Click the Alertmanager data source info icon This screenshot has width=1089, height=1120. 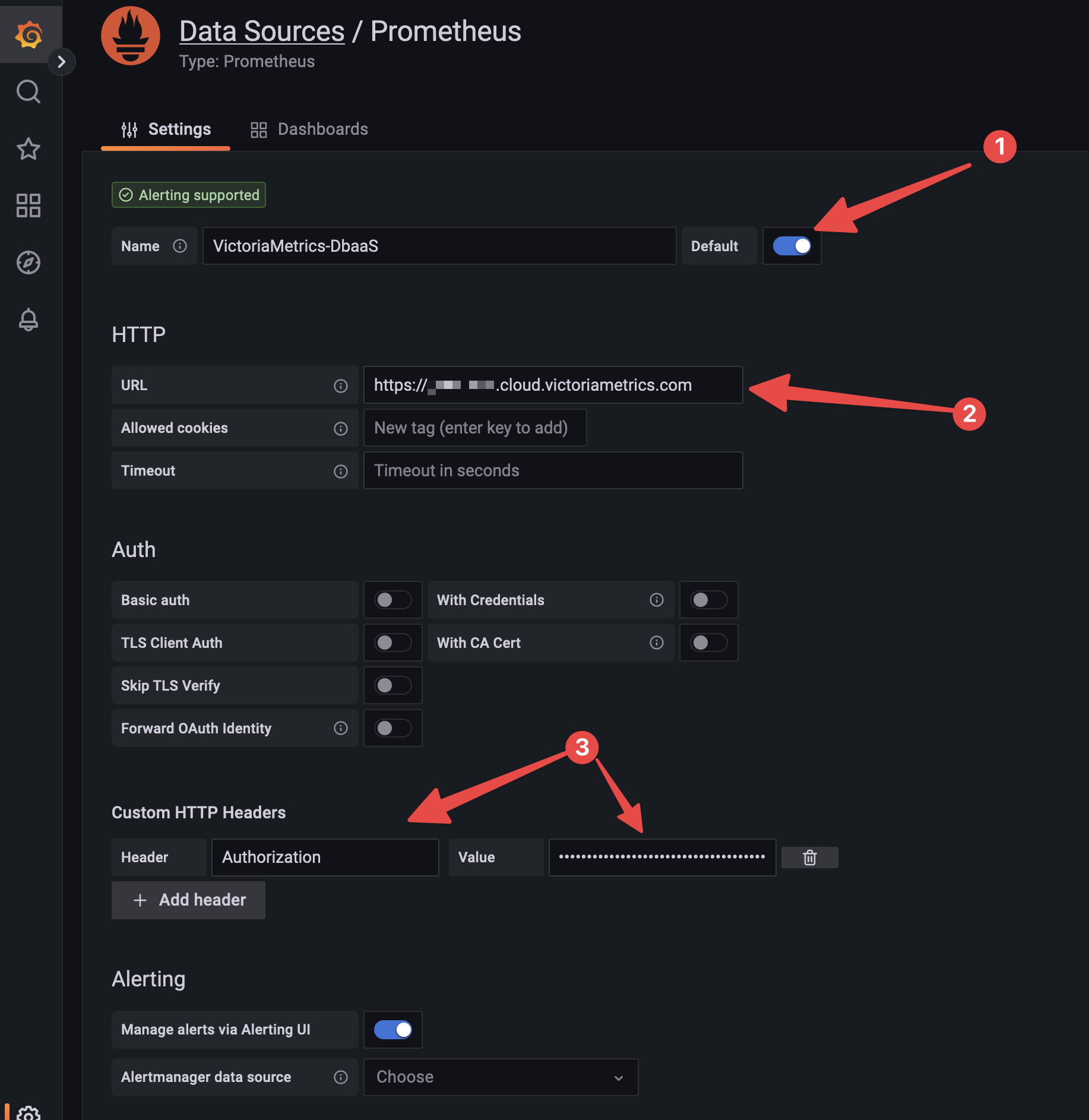click(341, 1077)
